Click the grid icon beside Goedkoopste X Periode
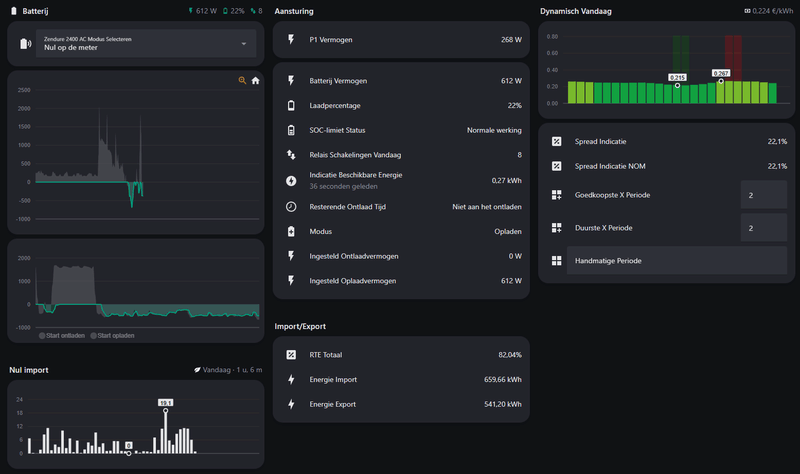 pyautogui.click(x=557, y=195)
